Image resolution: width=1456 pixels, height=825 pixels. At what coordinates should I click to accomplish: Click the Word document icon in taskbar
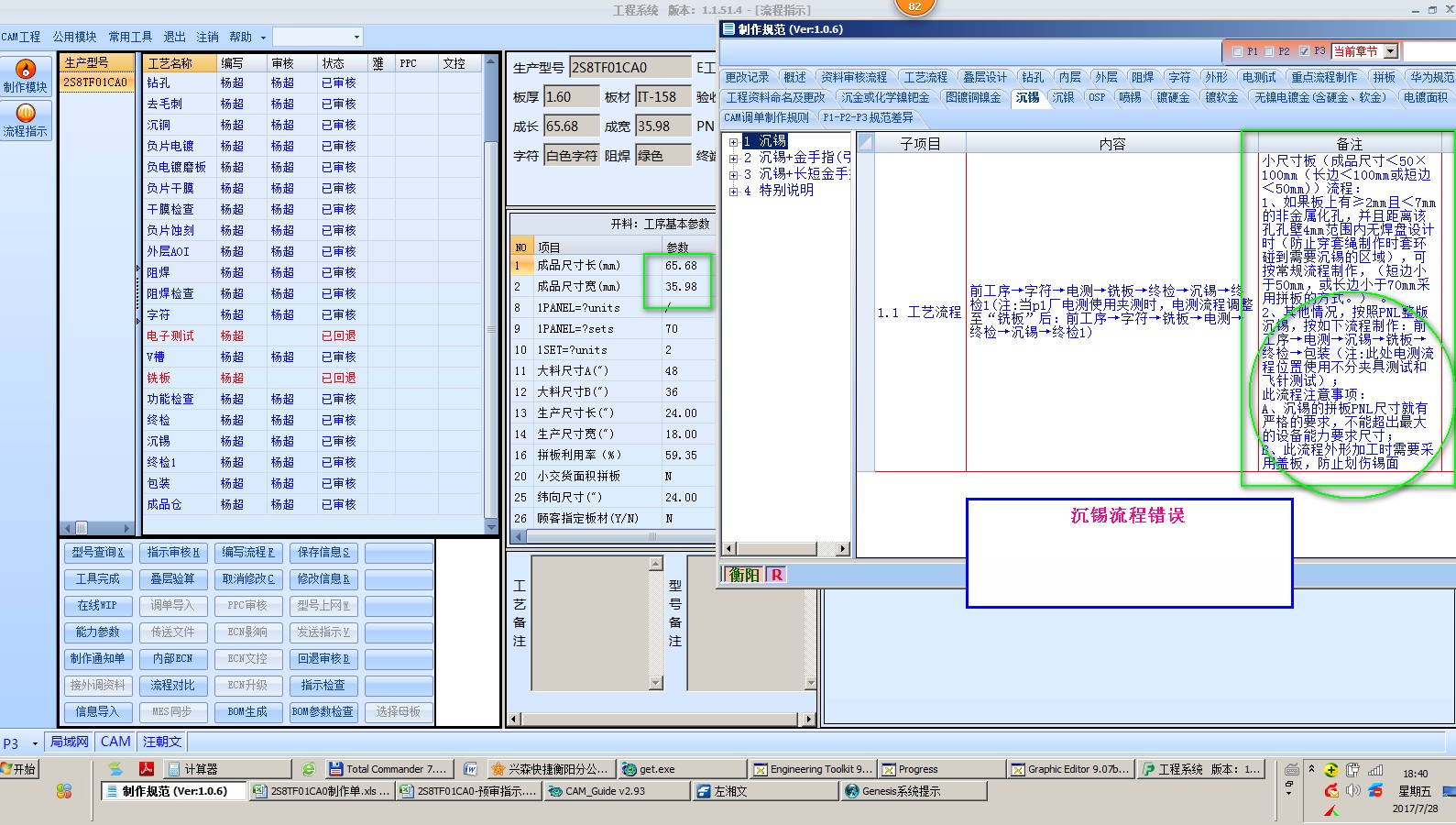point(470,769)
